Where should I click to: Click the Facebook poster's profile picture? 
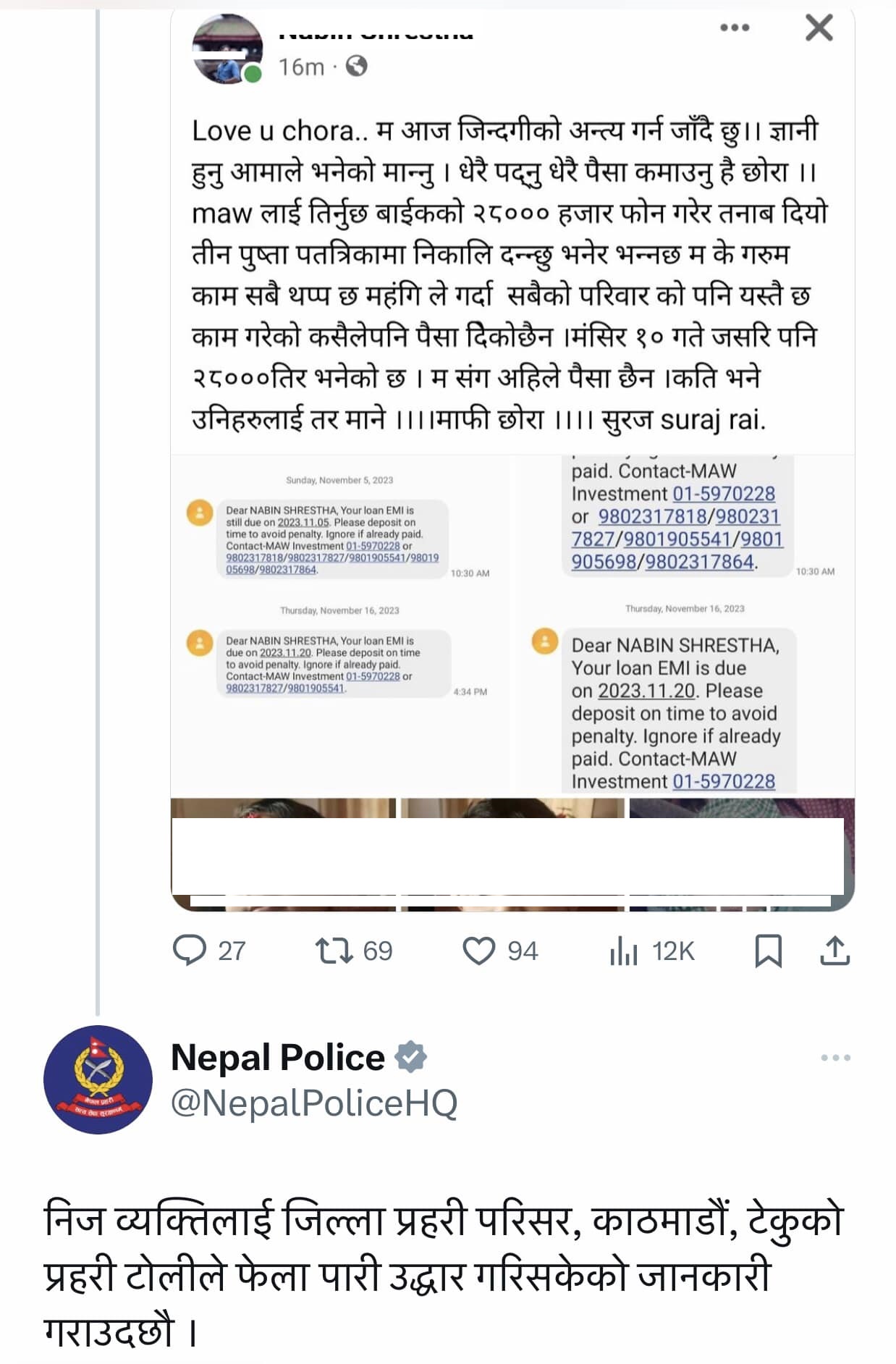[227, 49]
